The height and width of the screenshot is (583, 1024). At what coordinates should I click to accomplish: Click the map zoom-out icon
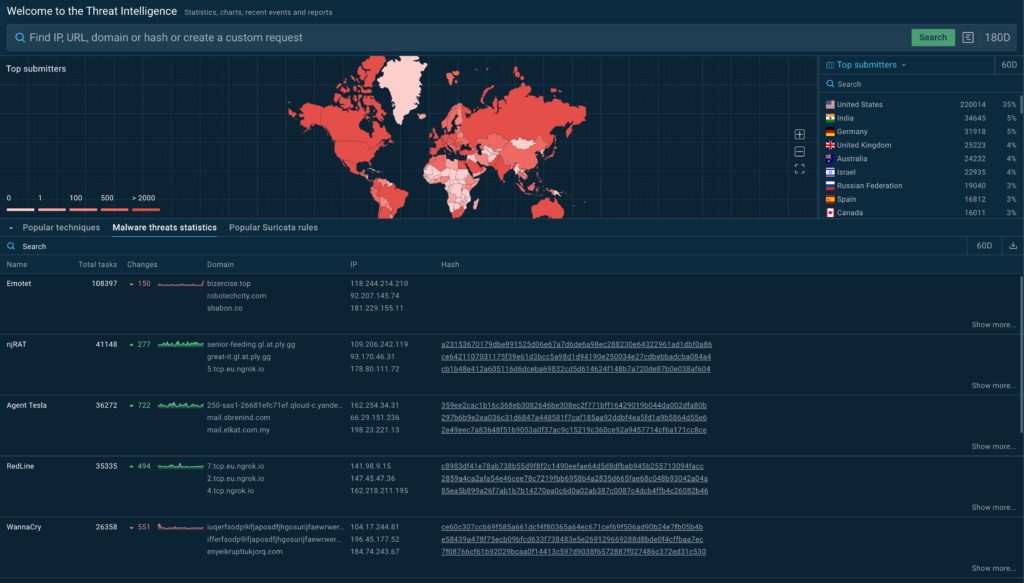[x=799, y=152]
